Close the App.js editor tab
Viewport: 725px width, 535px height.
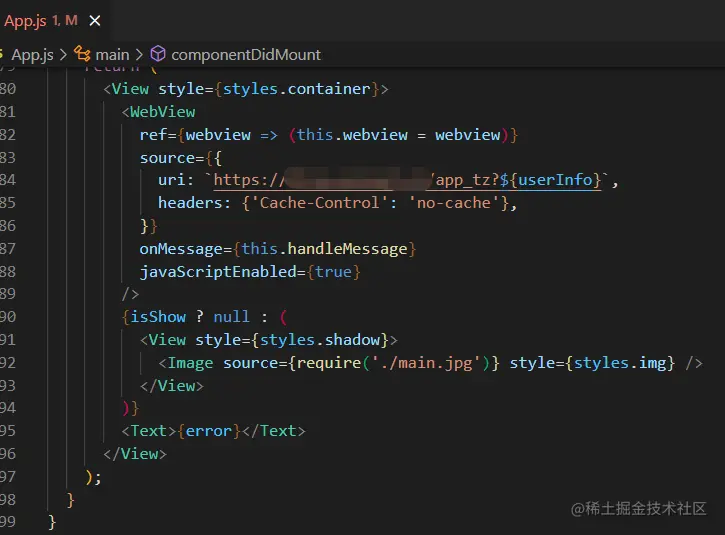coord(95,21)
